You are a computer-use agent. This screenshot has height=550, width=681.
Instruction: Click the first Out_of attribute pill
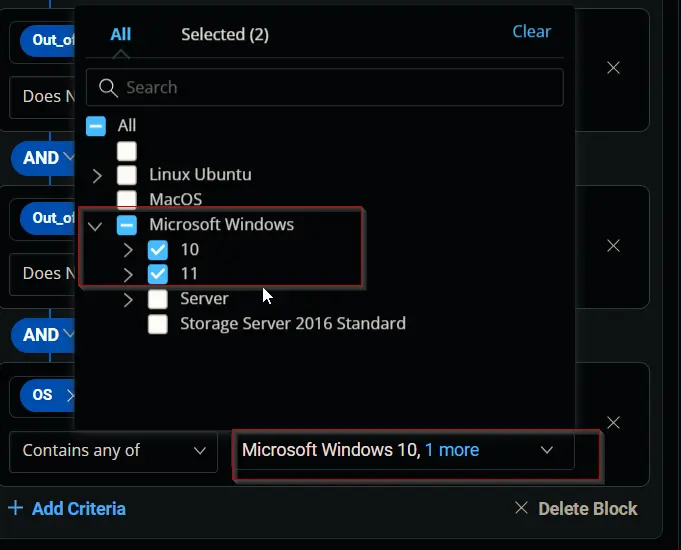[x=47, y=40]
